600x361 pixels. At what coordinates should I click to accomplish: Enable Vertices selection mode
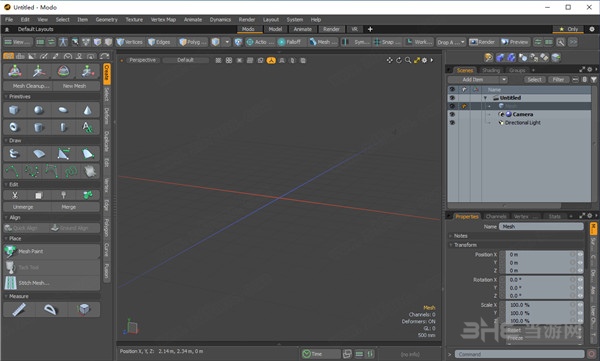click(x=130, y=42)
